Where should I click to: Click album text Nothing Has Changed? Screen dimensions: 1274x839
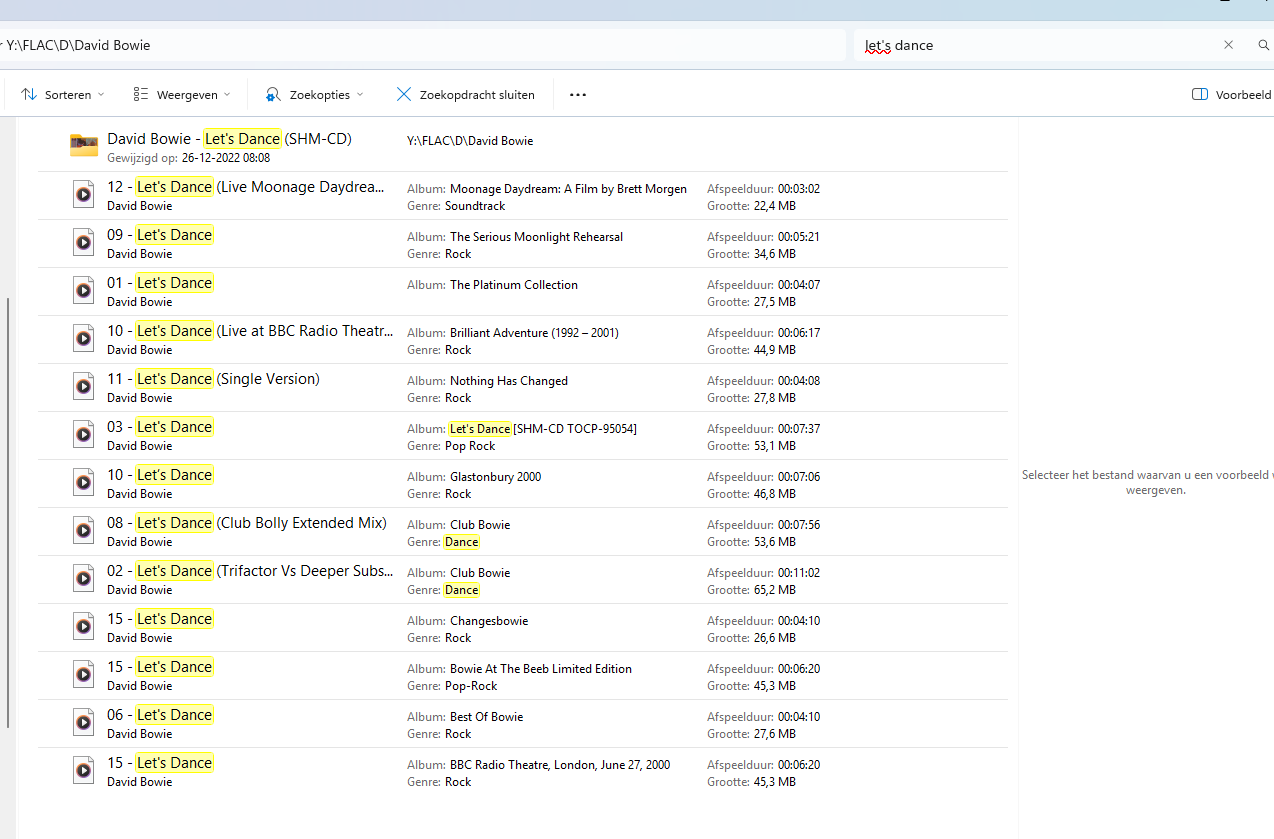(509, 381)
